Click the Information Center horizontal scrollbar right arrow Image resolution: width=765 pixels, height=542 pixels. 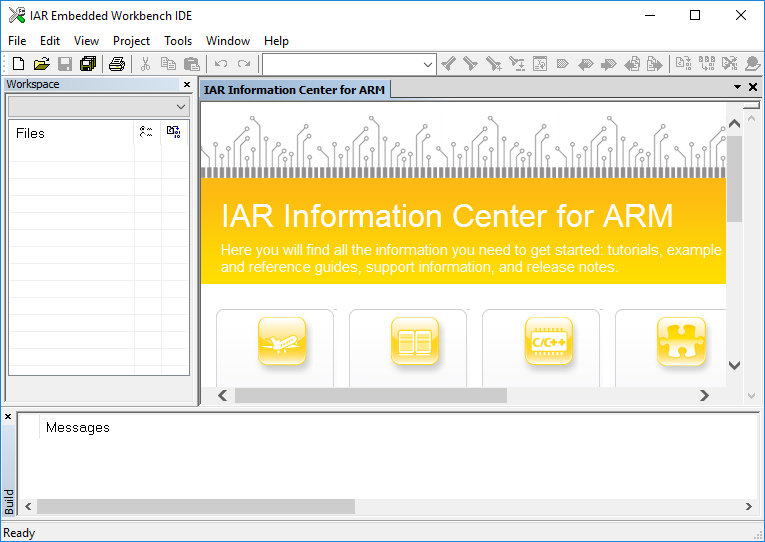click(x=704, y=395)
